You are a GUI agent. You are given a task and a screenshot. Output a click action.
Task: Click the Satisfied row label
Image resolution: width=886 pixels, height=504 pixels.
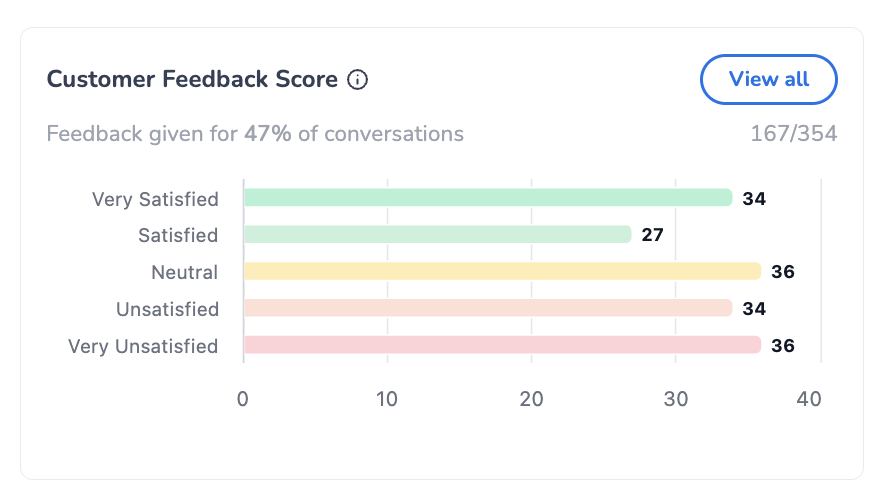[178, 235]
